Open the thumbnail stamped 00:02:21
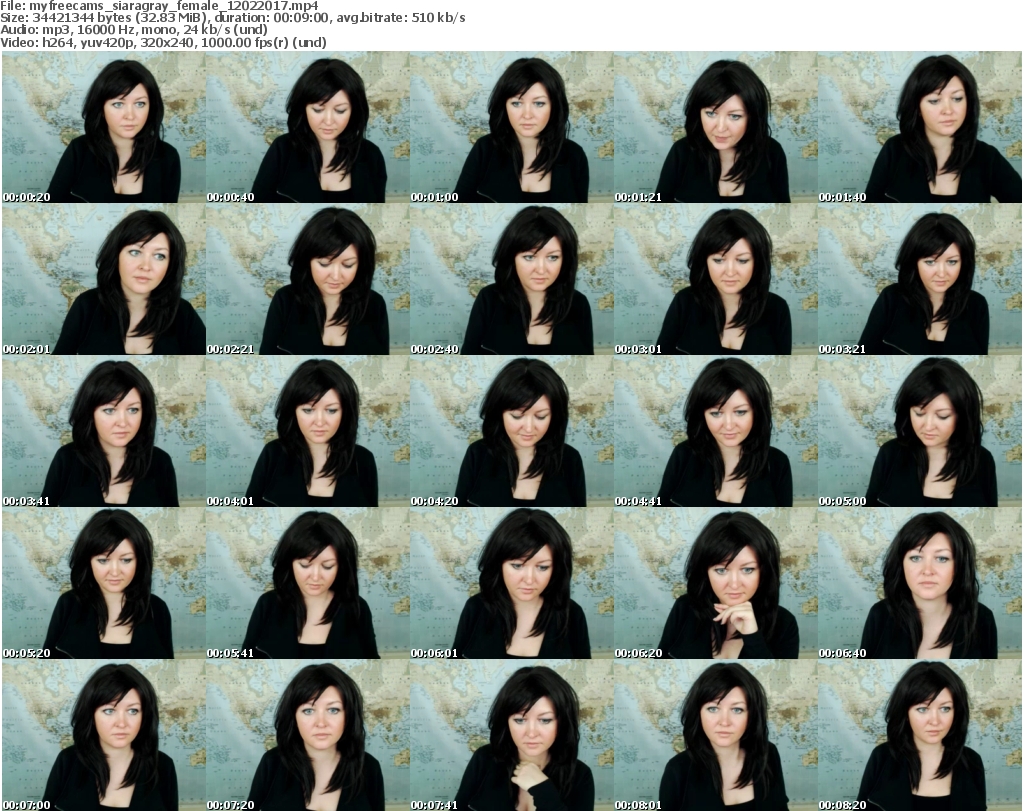 (x=308, y=279)
